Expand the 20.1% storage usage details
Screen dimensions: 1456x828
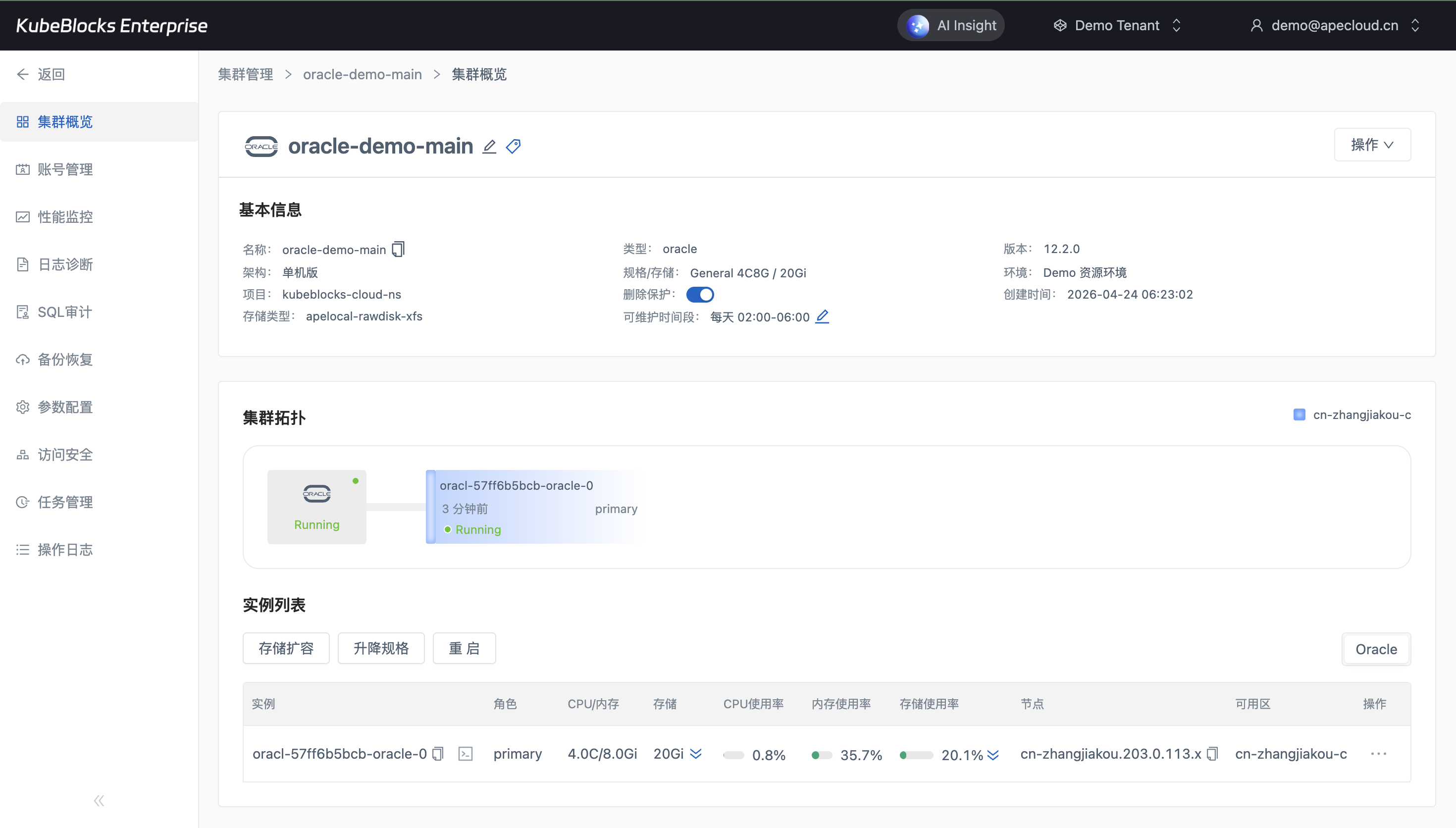coord(993,755)
